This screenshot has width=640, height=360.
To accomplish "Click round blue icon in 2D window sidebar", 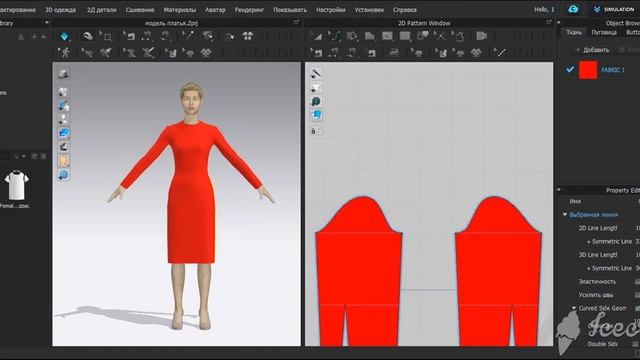I will (316, 101).
